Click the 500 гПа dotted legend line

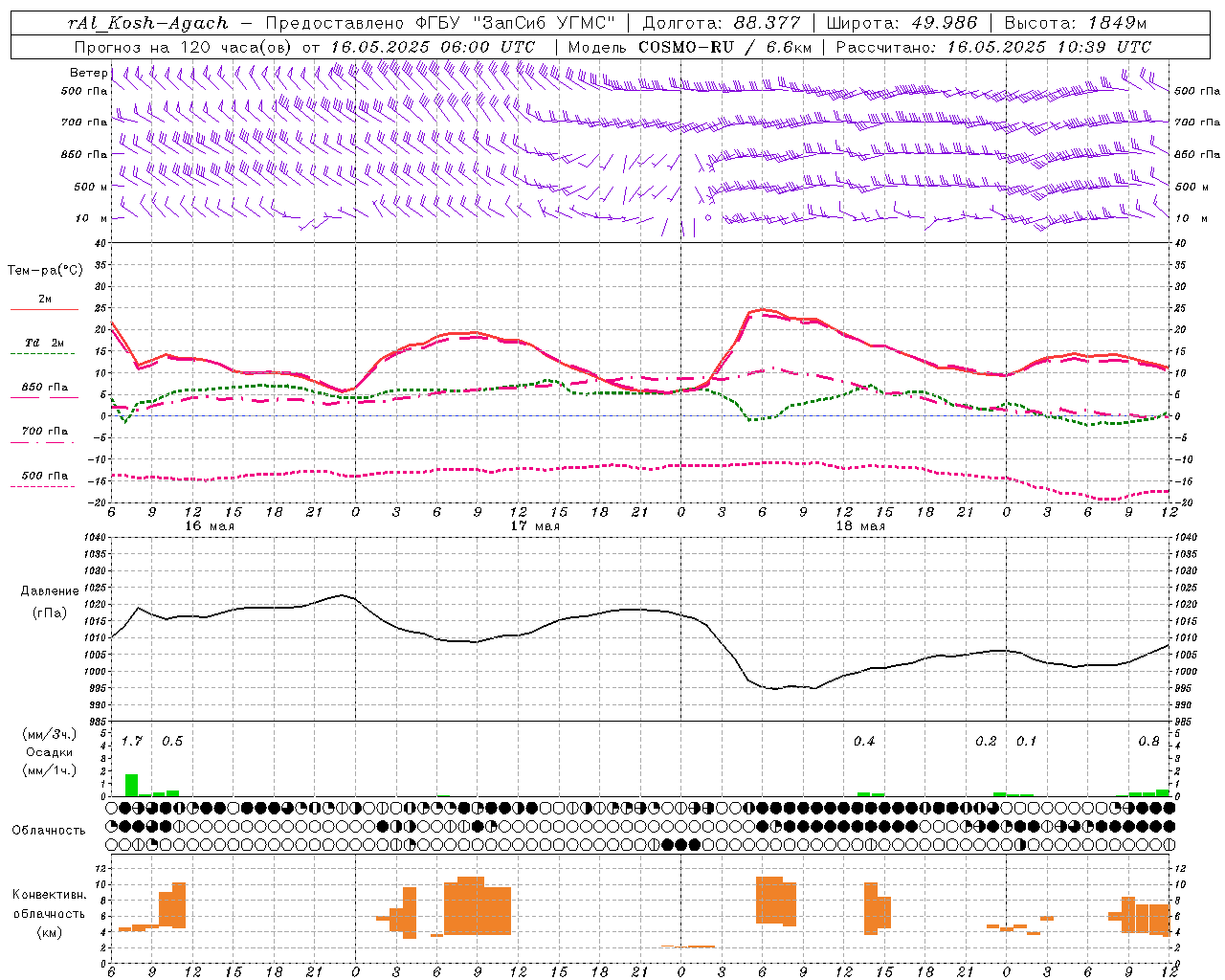(44, 486)
